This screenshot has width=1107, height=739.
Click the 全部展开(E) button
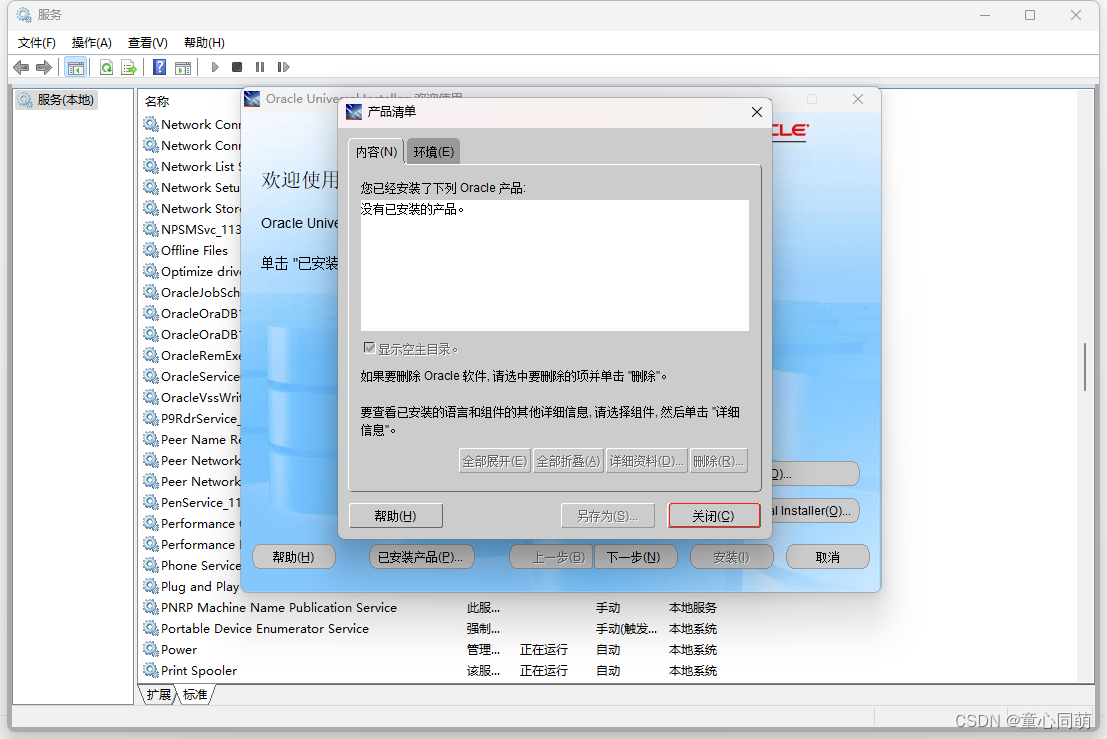click(x=494, y=461)
